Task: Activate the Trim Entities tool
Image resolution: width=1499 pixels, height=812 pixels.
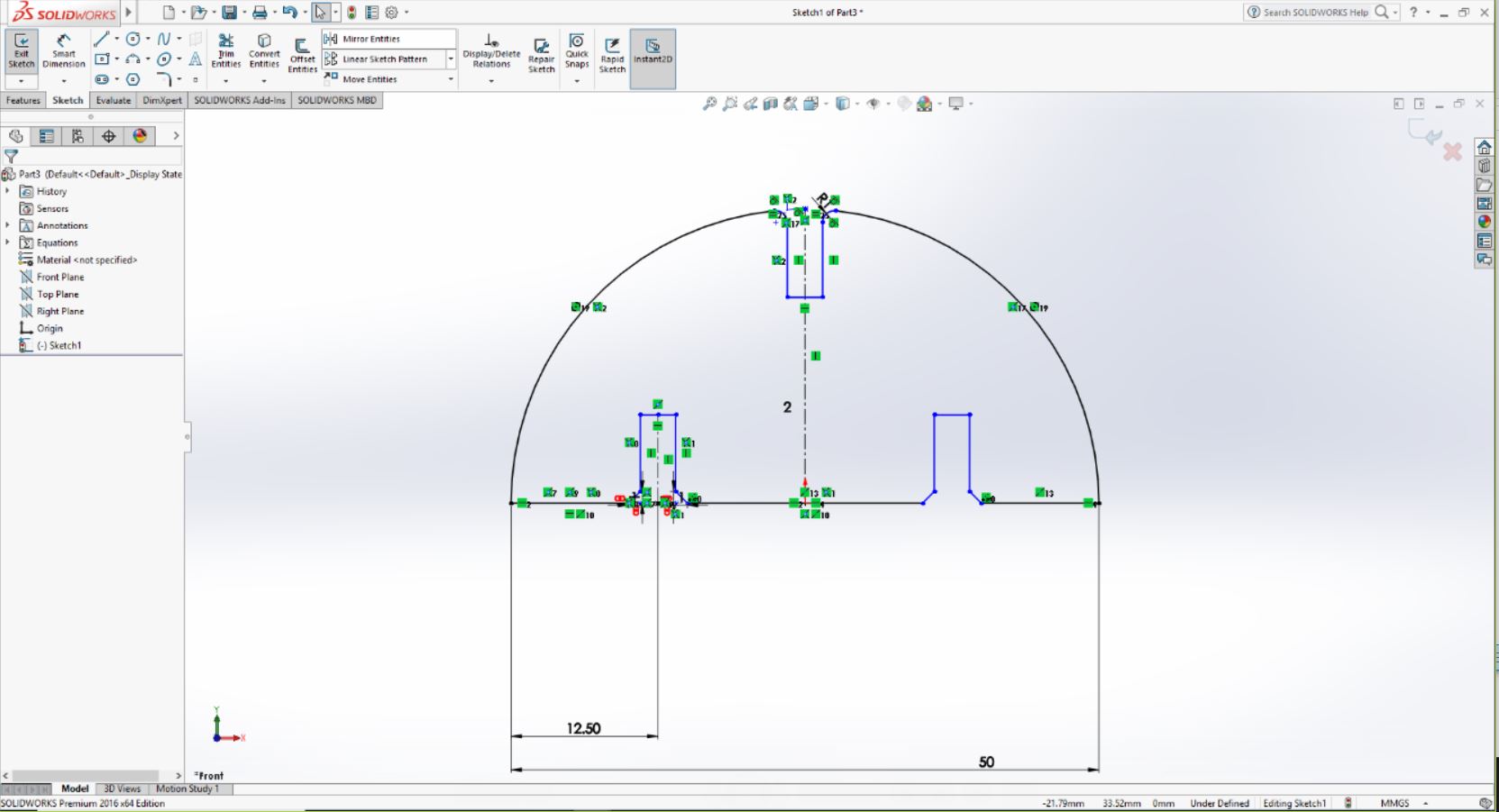Action: 225,50
